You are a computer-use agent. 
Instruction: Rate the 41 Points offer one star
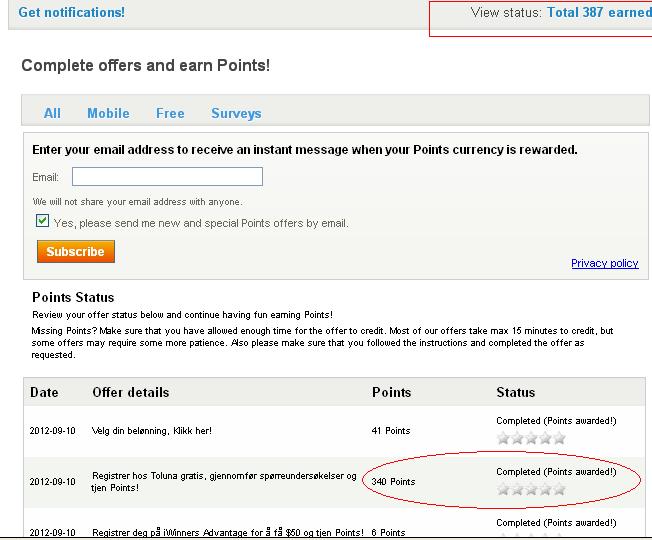pos(504,438)
